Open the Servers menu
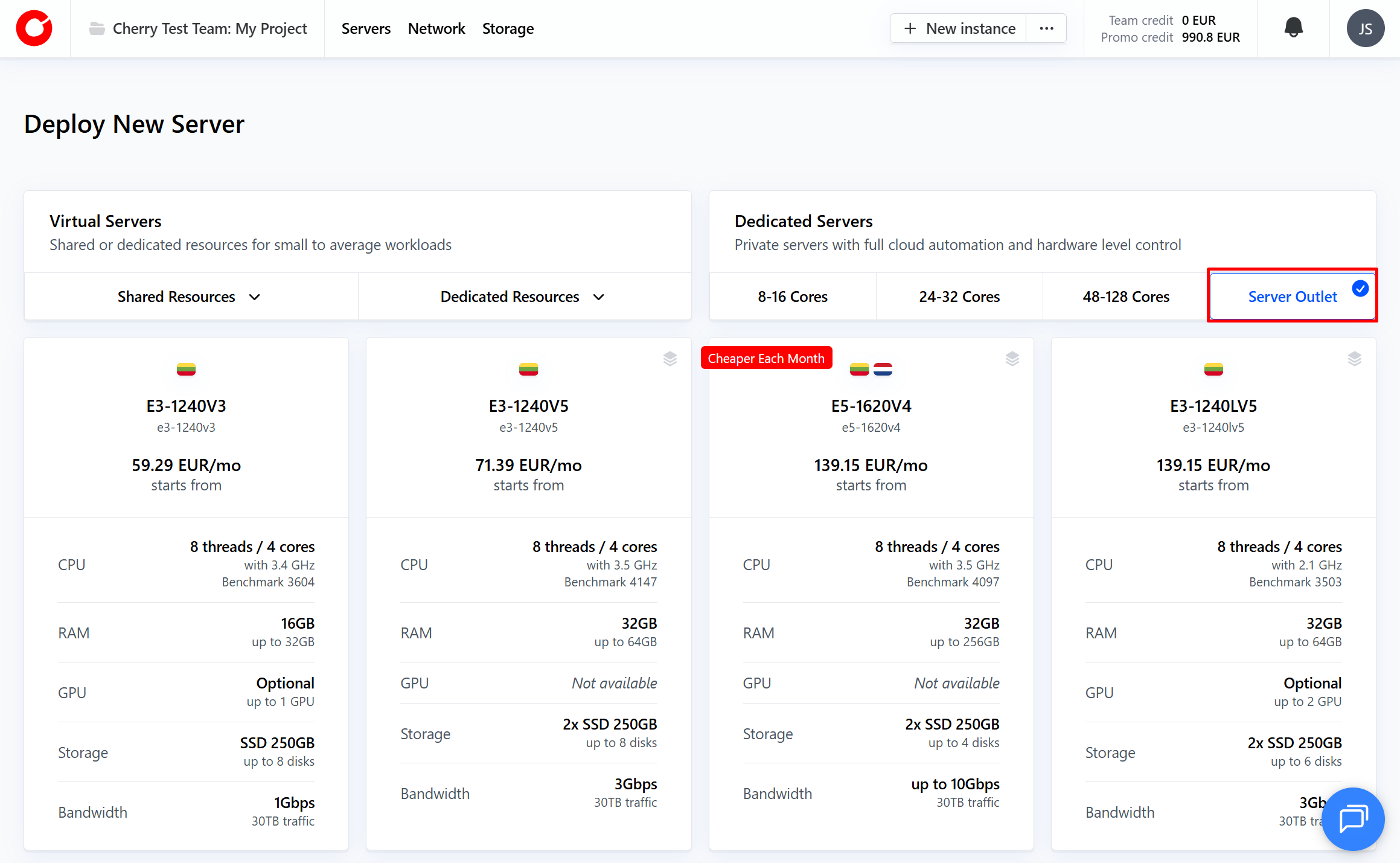 (366, 28)
